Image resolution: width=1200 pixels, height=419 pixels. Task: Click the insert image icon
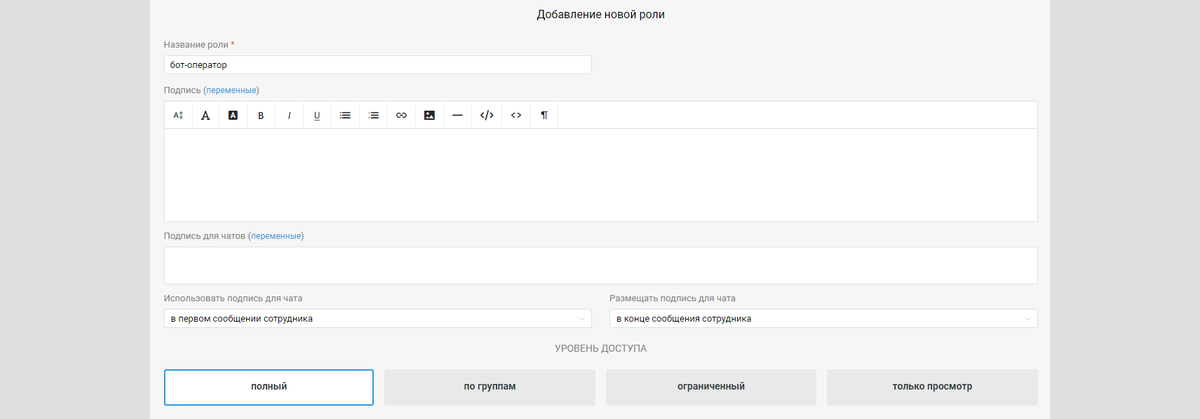click(x=429, y=115)
